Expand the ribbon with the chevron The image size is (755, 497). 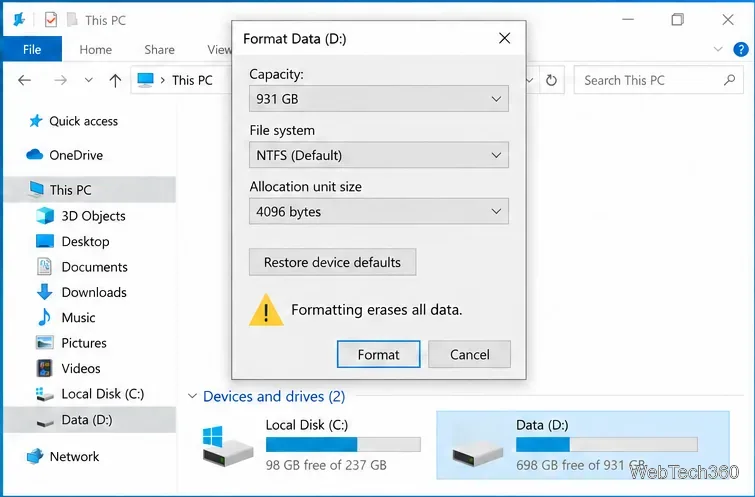coord(718,49)
